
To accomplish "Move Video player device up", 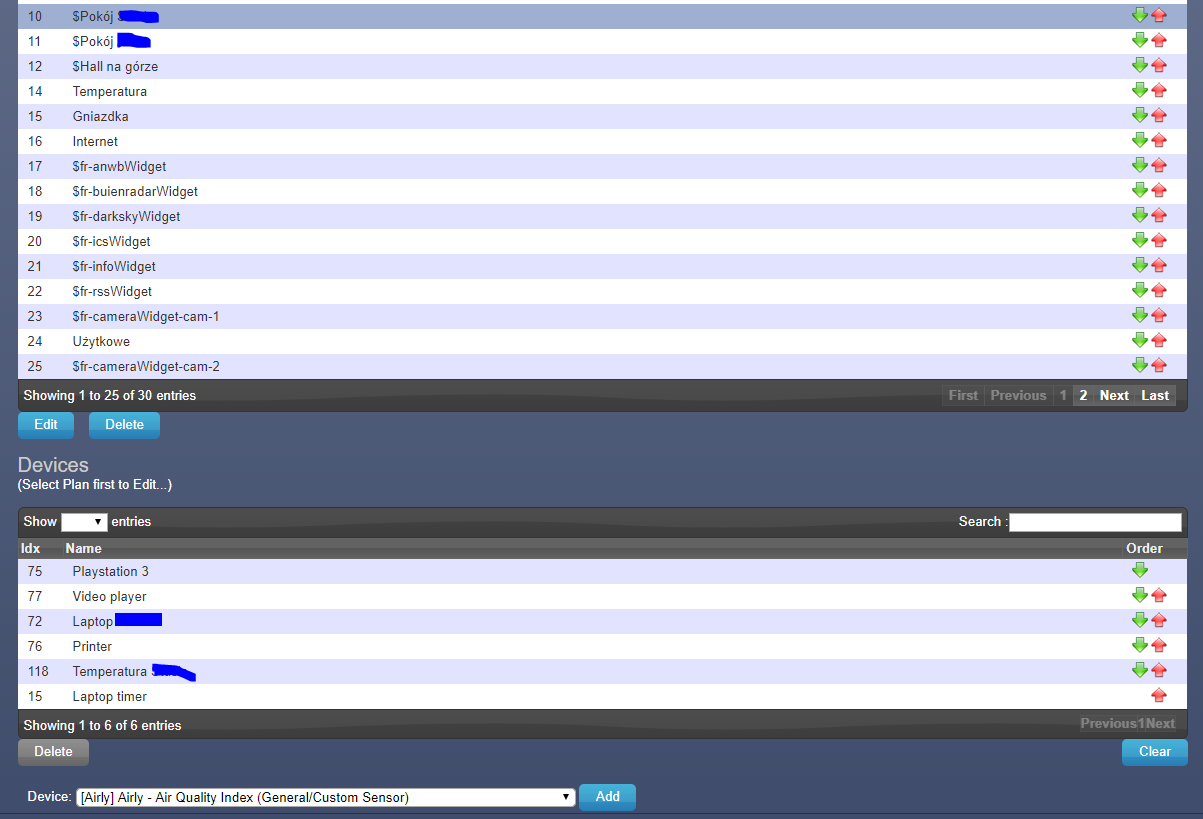I will 1159,596.
